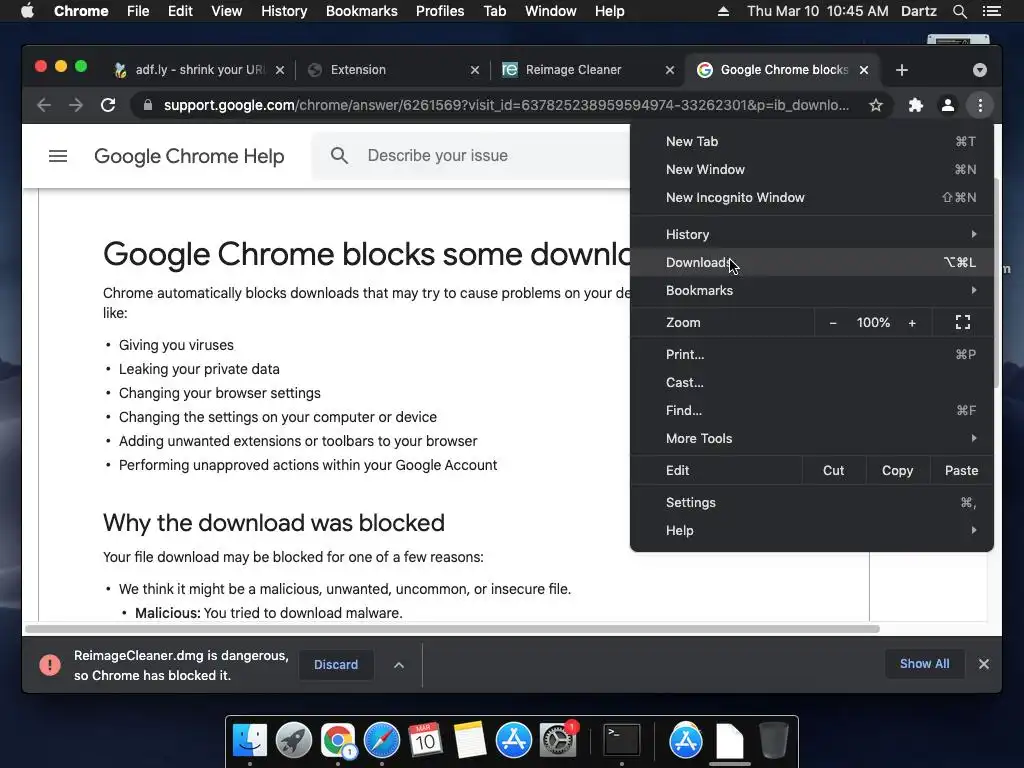
Task: Open the tab search dropdown arrow
Action: pos(980,70)
